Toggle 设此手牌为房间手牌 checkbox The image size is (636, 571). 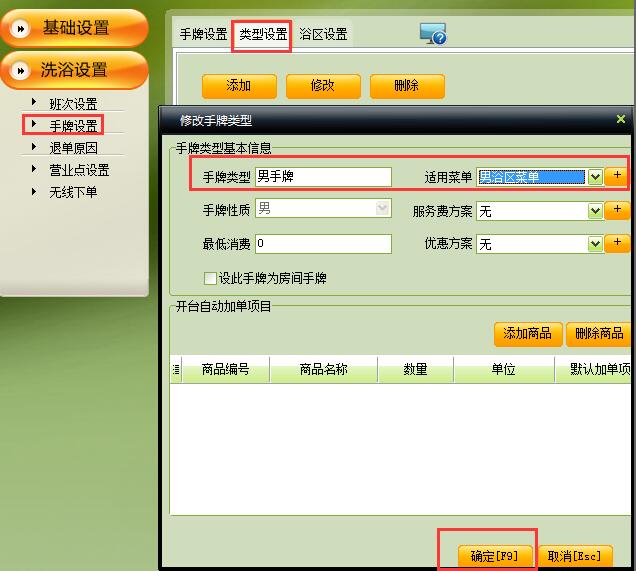click(x=210, y=278)
